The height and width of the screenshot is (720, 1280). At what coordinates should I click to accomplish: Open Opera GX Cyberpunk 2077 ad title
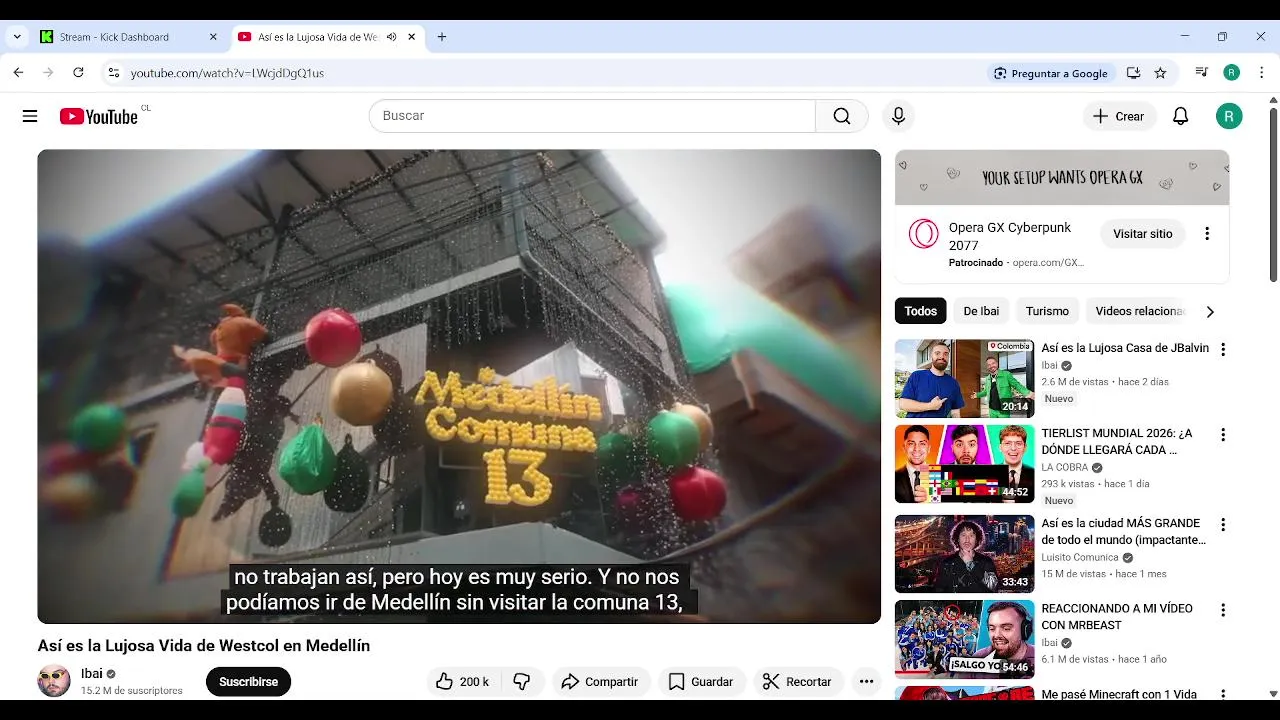tap(1009, 237)
